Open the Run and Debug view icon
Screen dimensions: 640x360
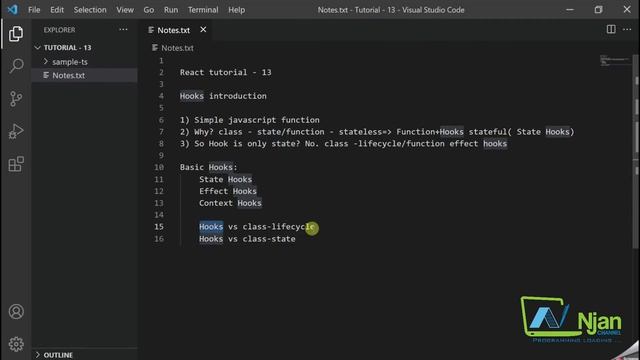click(16, 131)
